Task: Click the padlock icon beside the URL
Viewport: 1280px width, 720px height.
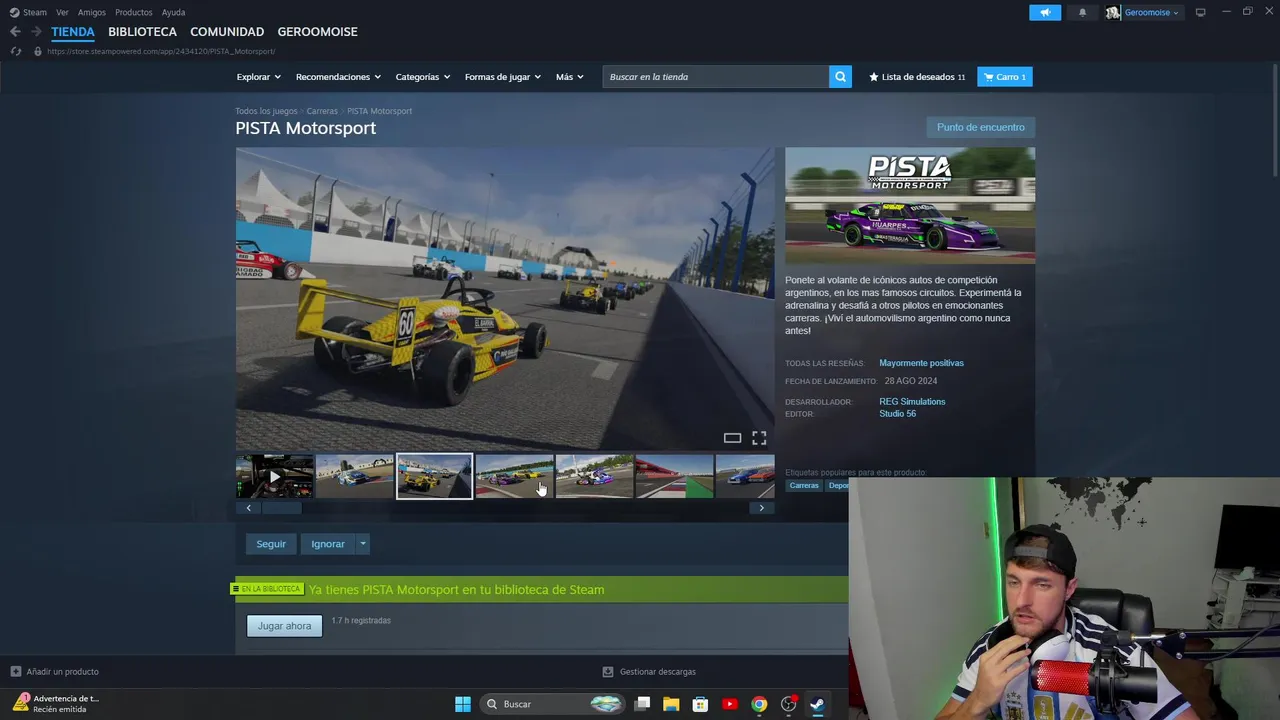Action: (38, 51)
